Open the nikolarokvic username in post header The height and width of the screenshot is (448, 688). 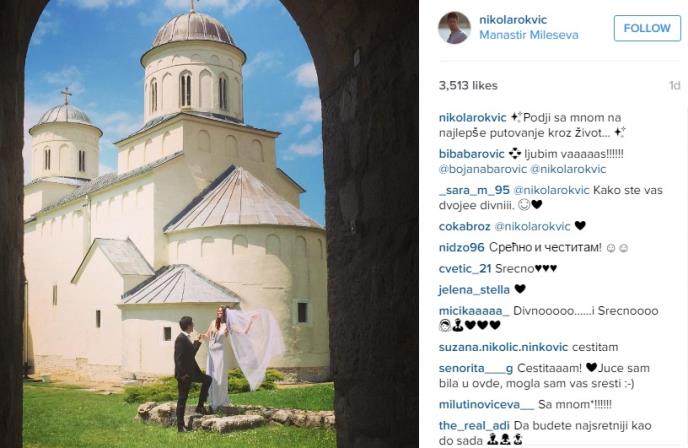(x=513, y=20)
